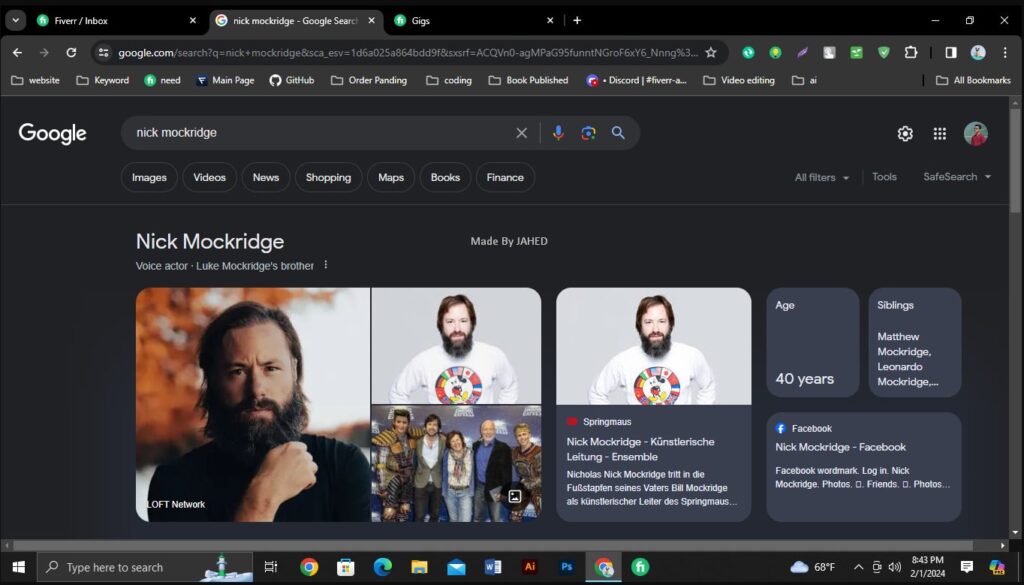Viewport: 1024px width, 585px height.
Task: Open the Age 40 years card
Action: coord(812,342)
